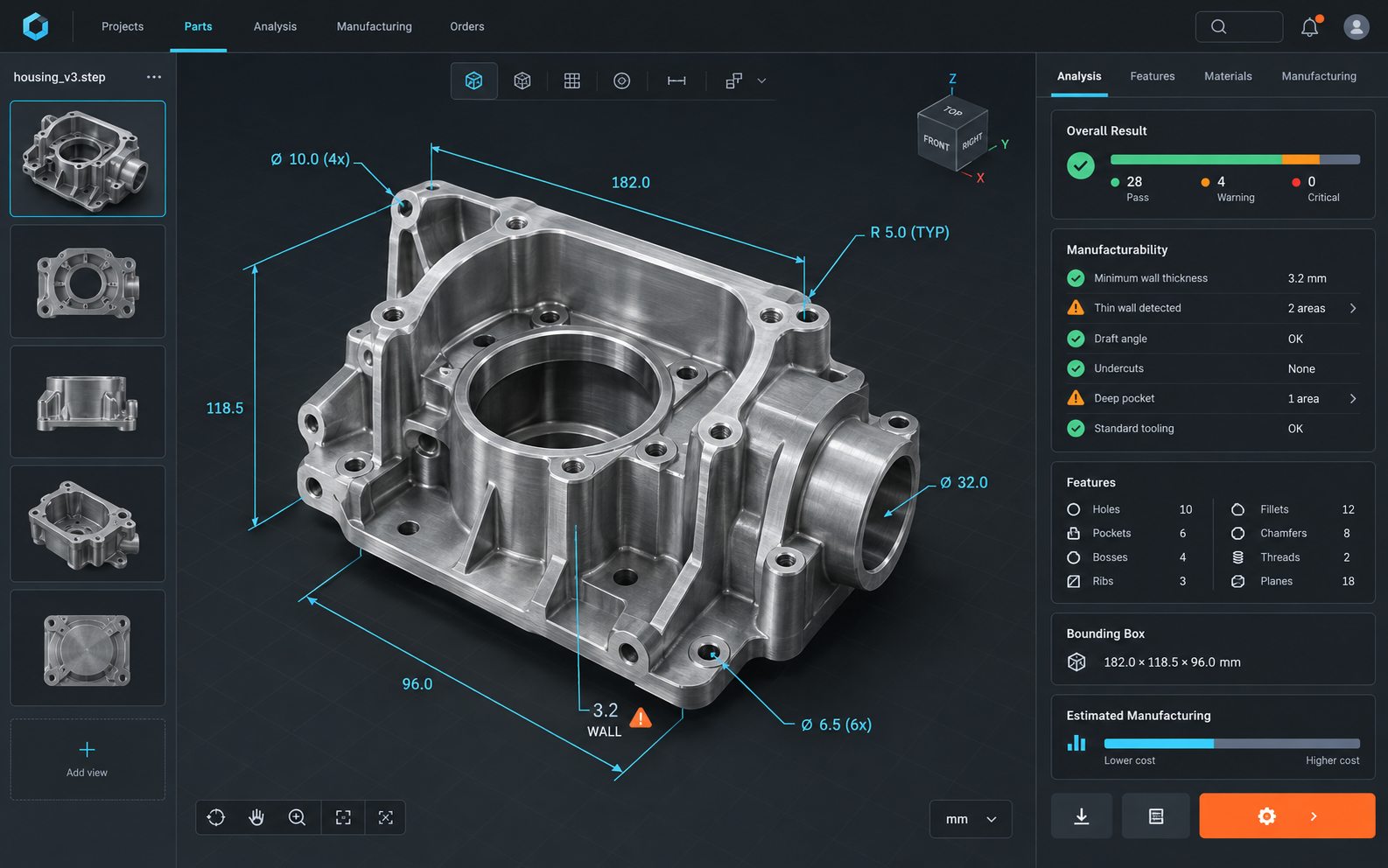The image size is (1388, 868).
Task: Click the Add view button
Action: click(x=88, y=759)
